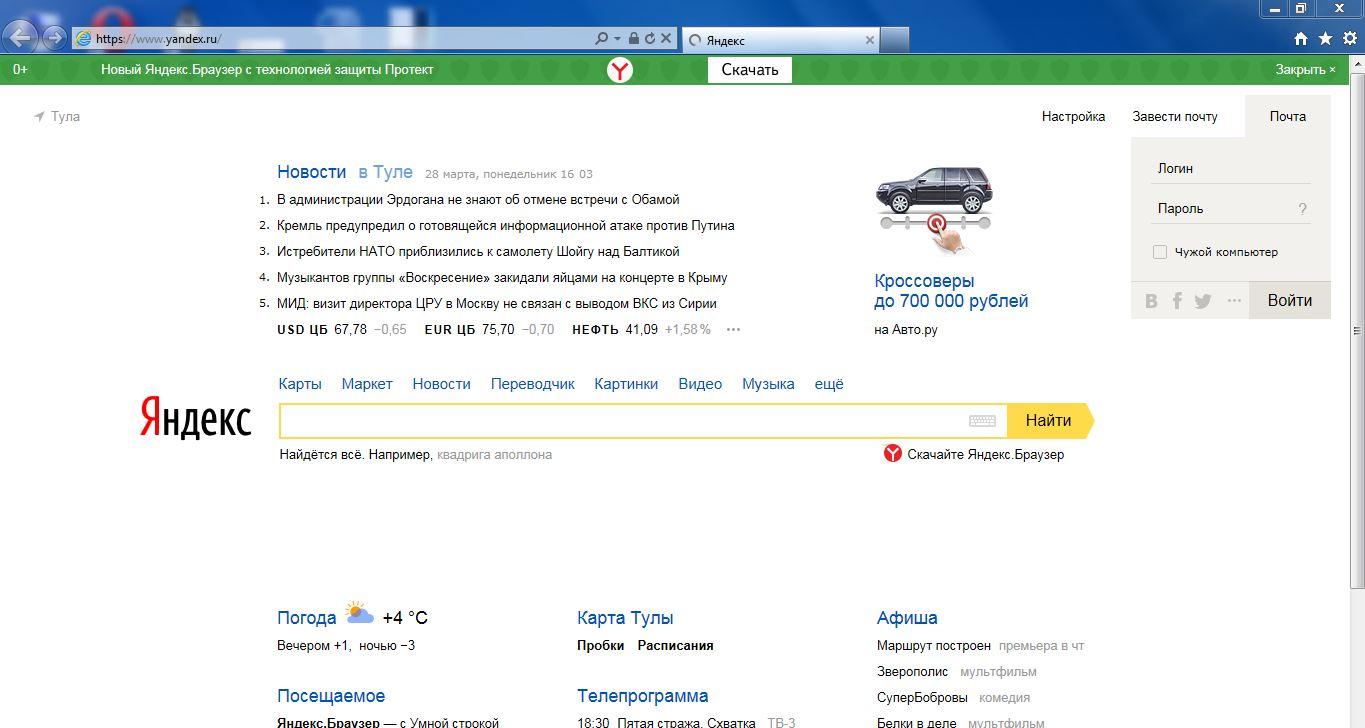Open the "Переводчик" service link
The height and width of the screenshot is (728, 1365).
(532, 384)
